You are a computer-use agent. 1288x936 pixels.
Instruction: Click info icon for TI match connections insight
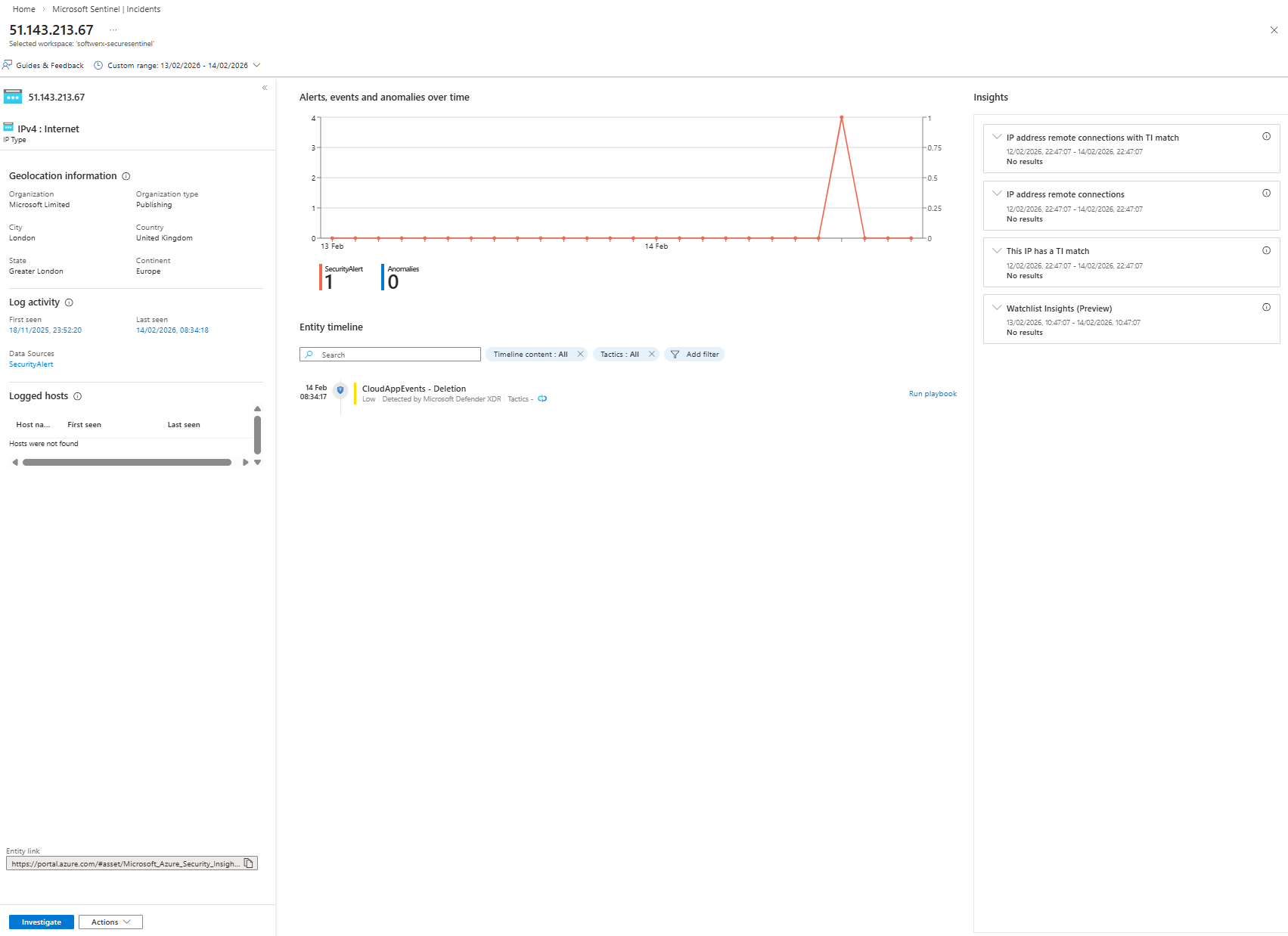1266,137
